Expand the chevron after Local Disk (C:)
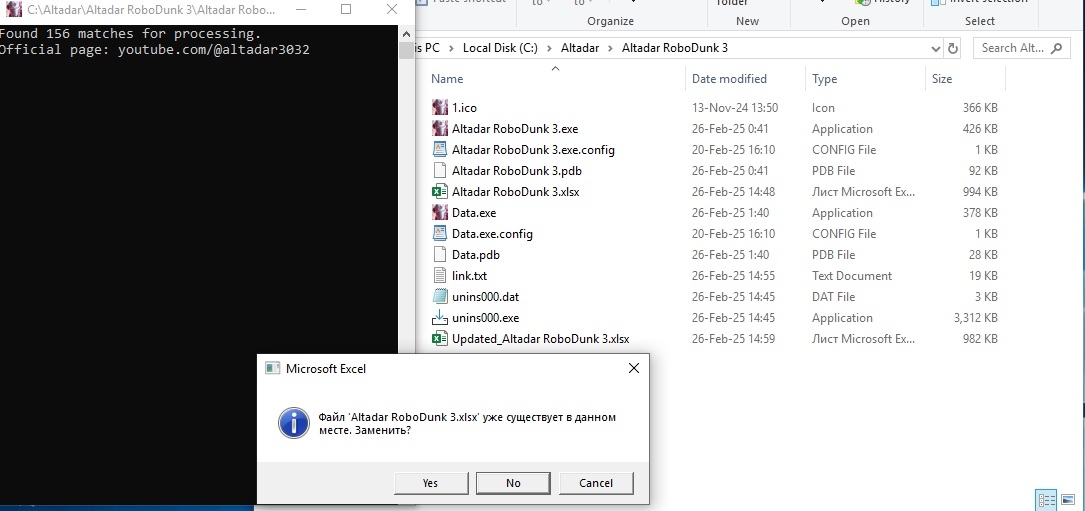The width and height of the screenshot is (1085, 511). [550, 48]
